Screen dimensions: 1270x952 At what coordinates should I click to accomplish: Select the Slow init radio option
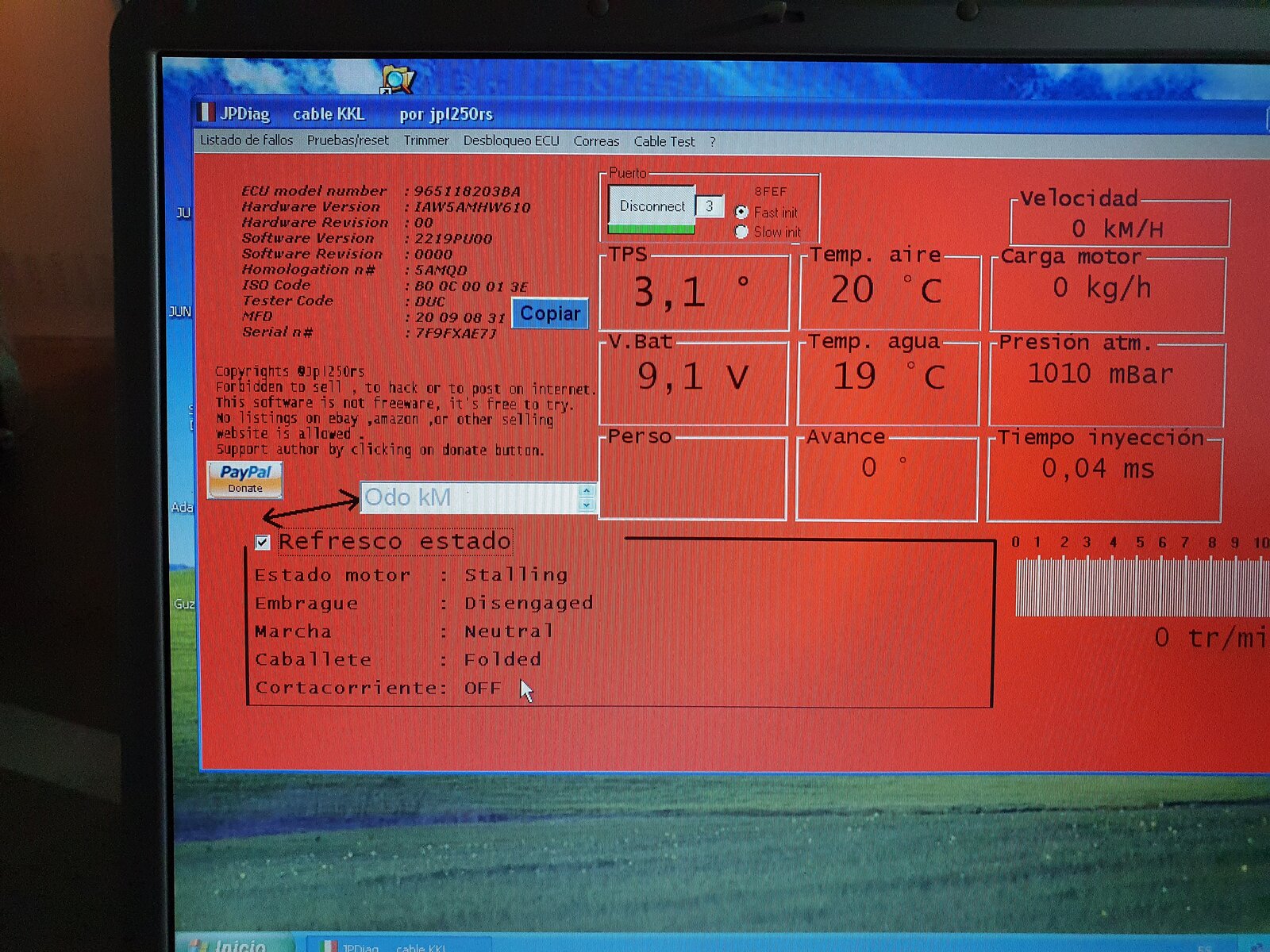(x=741, y=232)
